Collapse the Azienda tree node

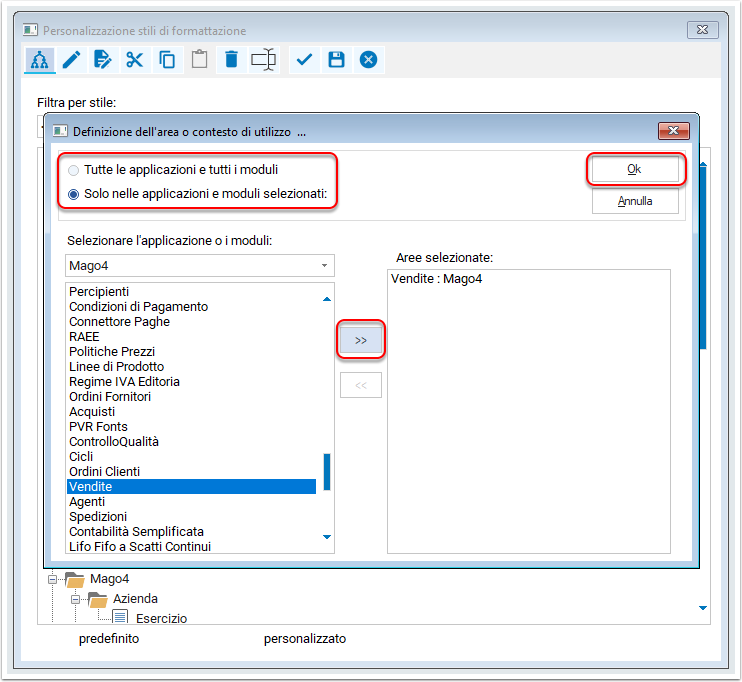coord(75,599)
